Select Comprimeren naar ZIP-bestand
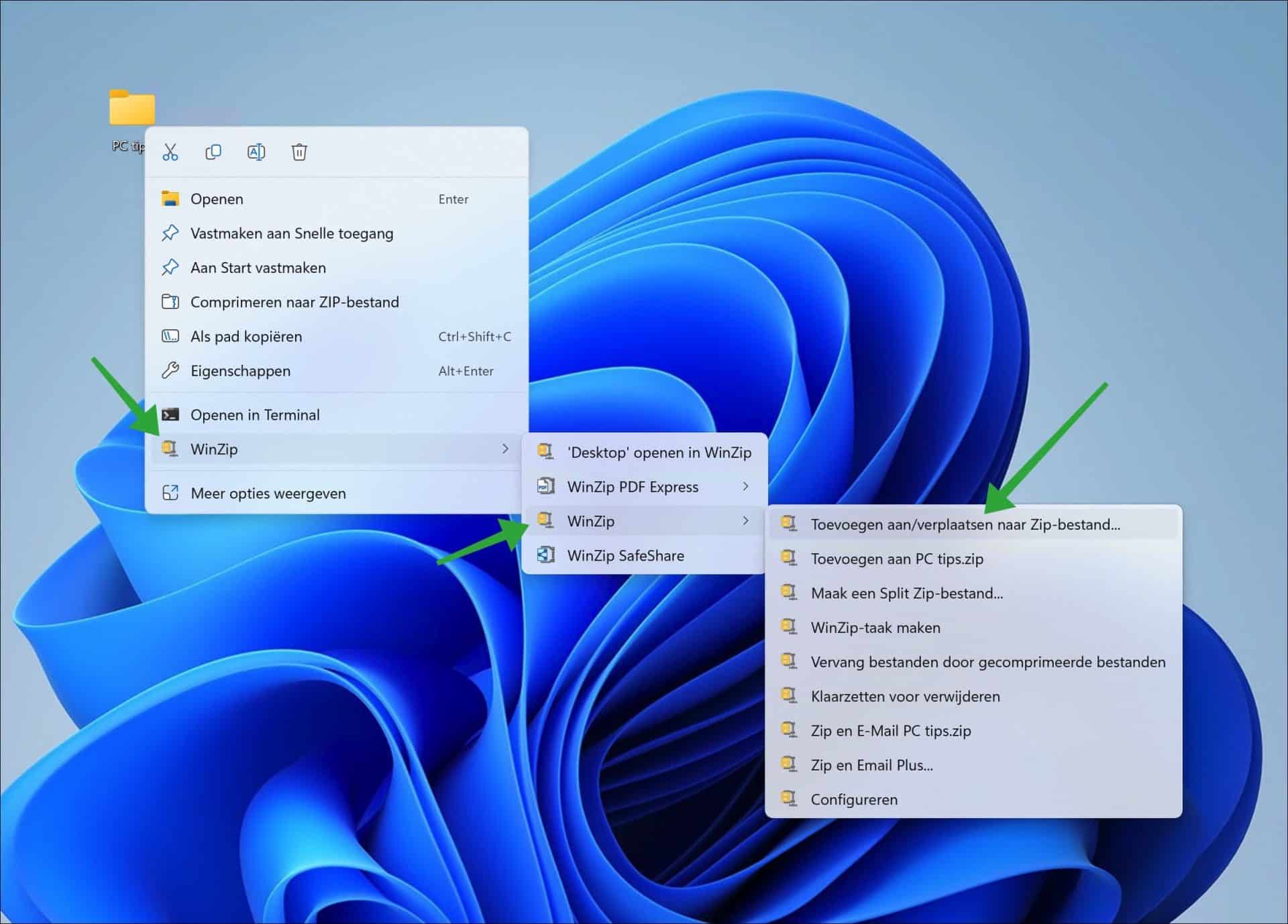Viewport: 1288px width, 924px height. tap(295, 302)
